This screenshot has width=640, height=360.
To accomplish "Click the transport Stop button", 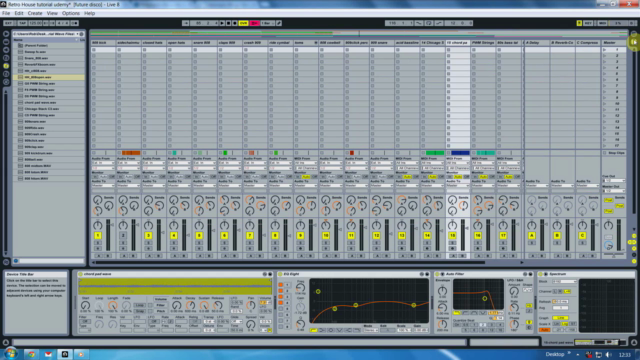I will [228, 23].
